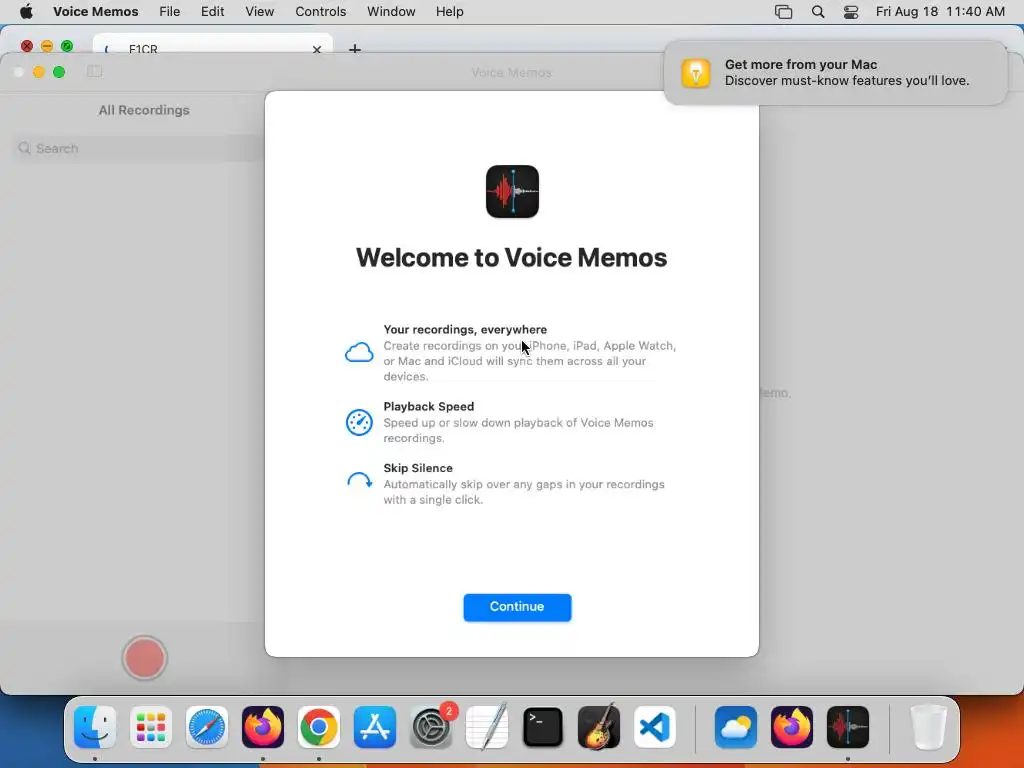Open Control Center in menu bar

[851, 12]
